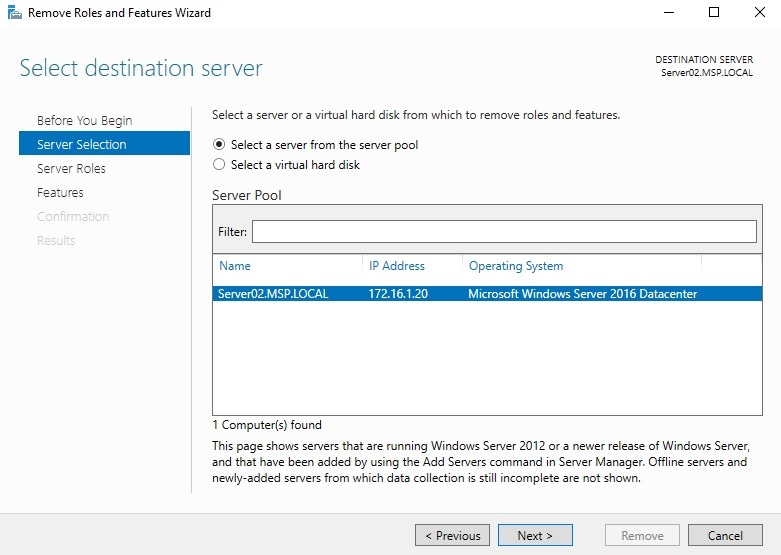This screenshot has height=555, width=781.
Task: Click the wizard icon in title bar
Action: [x=14, y=13]
